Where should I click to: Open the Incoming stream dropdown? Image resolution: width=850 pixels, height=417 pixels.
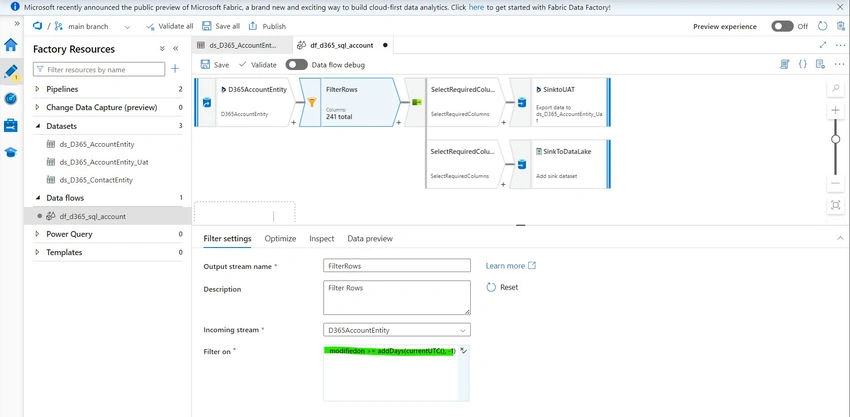397,330
